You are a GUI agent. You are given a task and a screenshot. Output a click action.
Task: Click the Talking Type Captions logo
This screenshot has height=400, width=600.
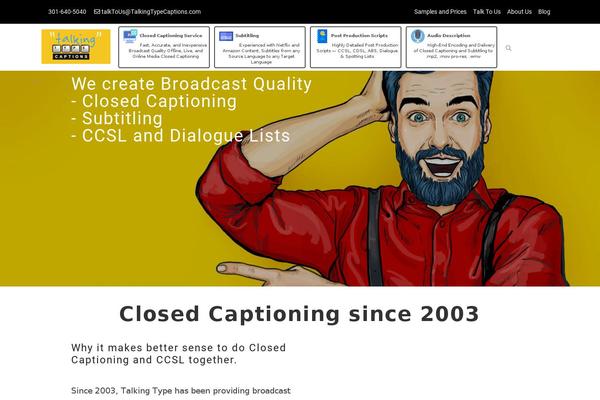pyautogui.click(x=76, y=46)
